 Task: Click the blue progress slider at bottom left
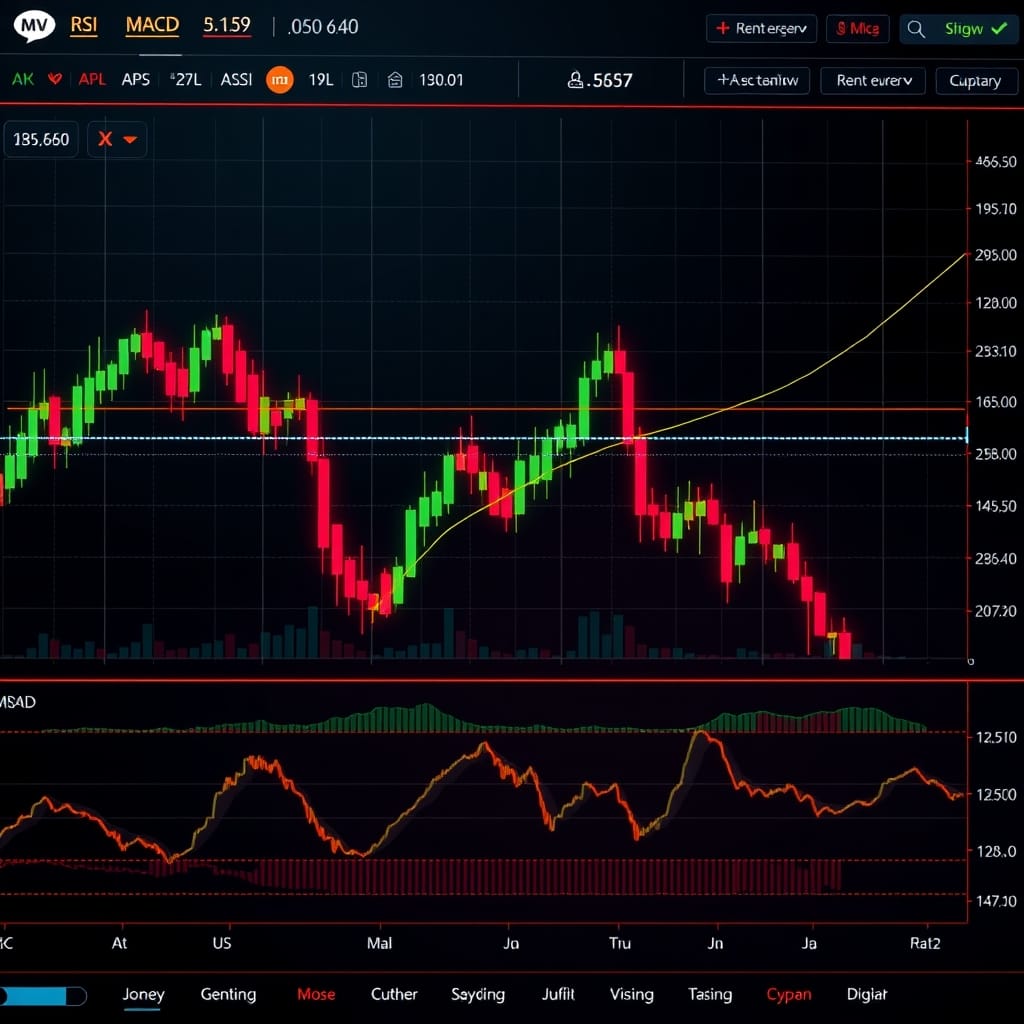[x=42, y=996]
